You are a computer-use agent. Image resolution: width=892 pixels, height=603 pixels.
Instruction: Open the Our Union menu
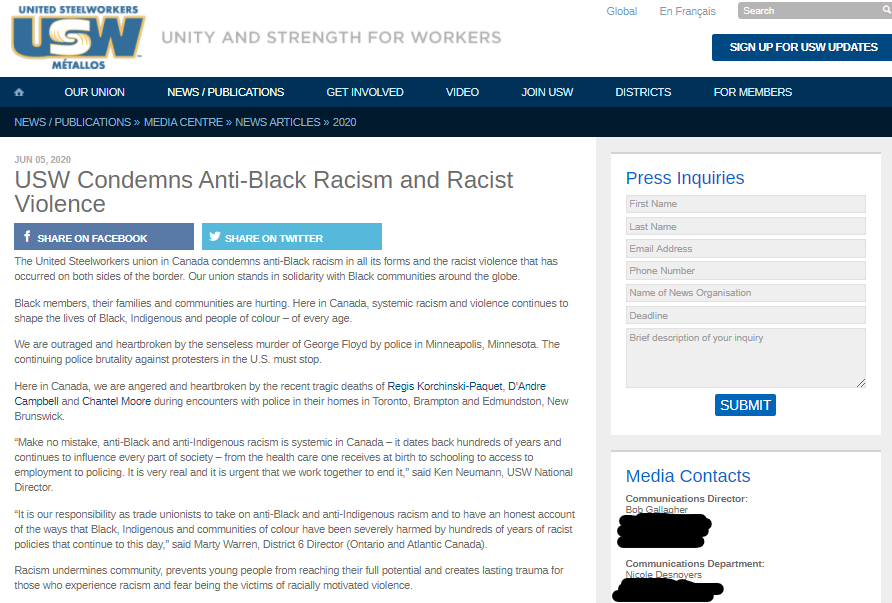pyautogui.click(x=94, y=92)
